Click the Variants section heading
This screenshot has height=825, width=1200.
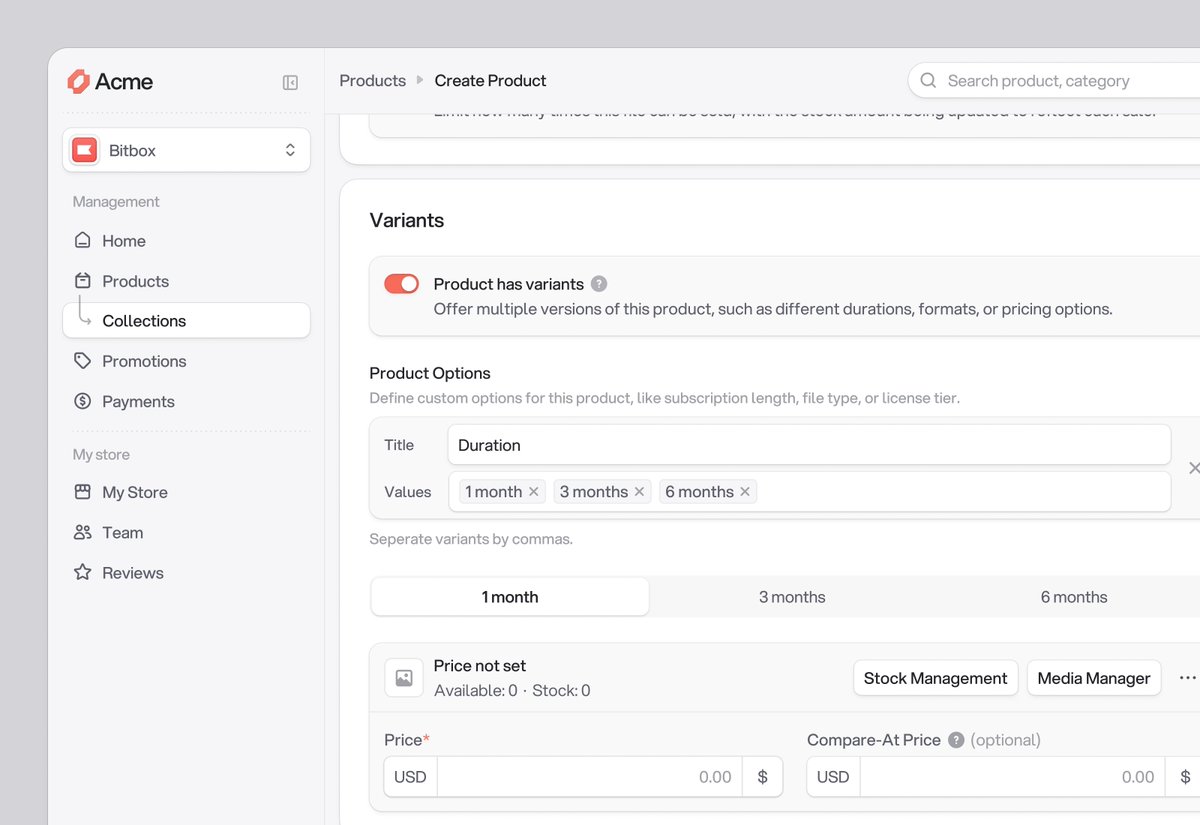(x=407, y=220)
